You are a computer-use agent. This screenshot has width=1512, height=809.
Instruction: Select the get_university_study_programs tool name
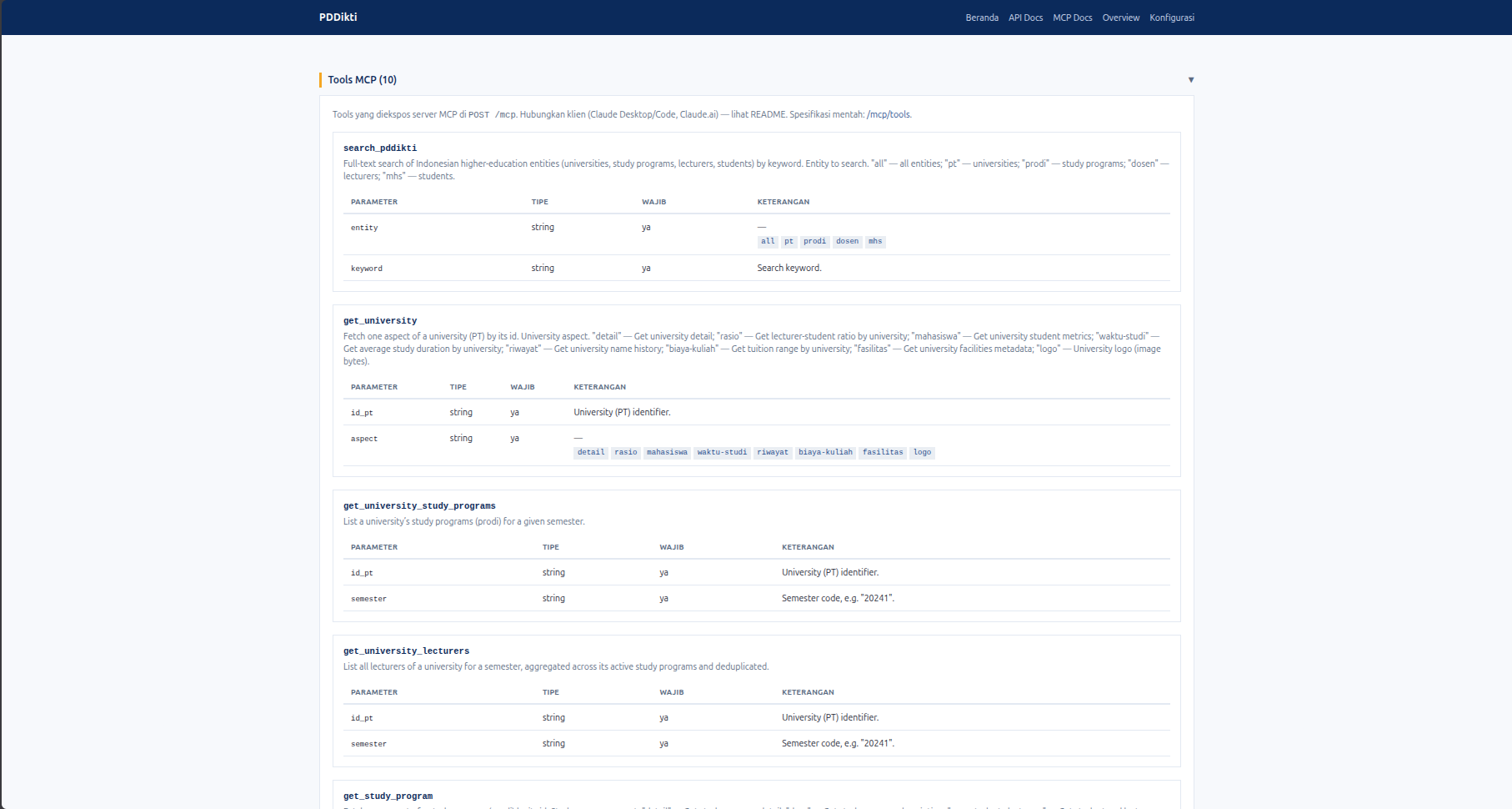coord(419,506)
